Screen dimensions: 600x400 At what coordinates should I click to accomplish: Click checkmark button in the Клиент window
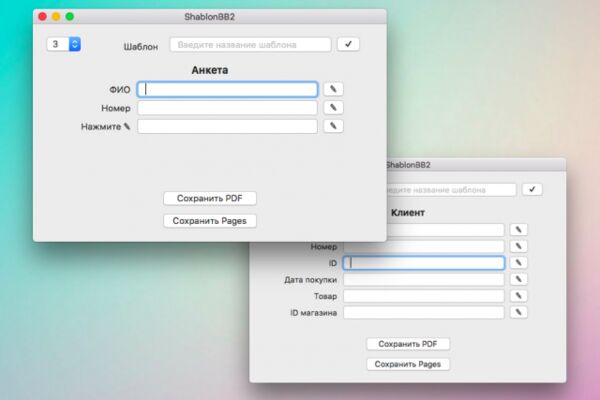pos(532,189)
